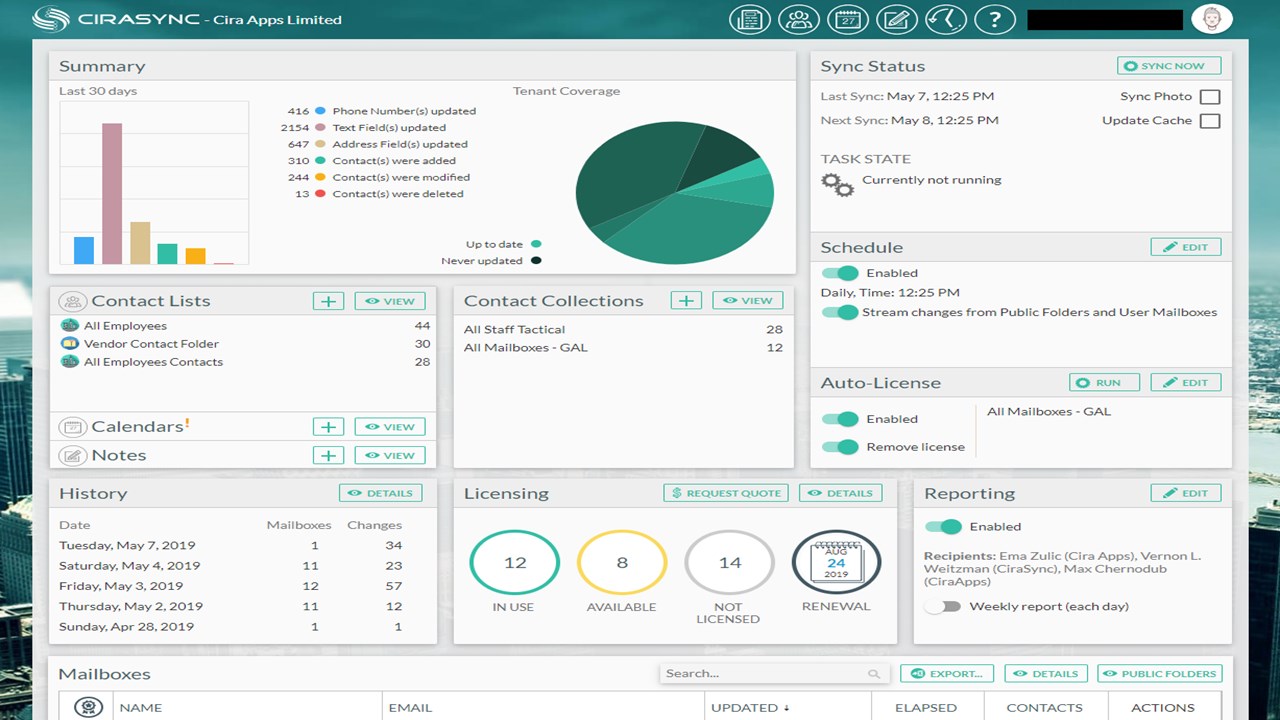Select the All Staff Tactical collection

click(623, 330)
